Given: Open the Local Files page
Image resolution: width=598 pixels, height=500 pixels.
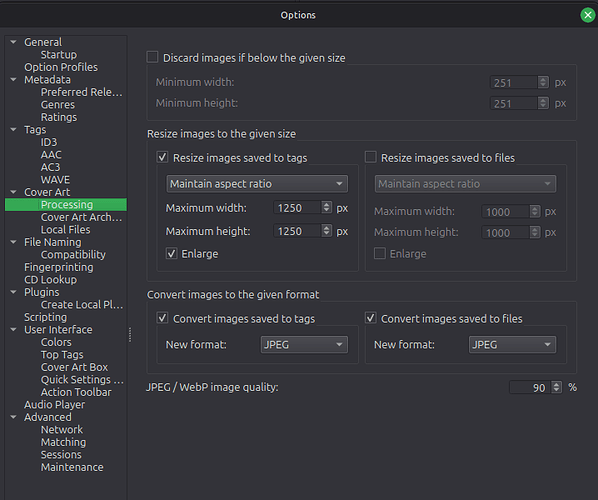Looking at the screenshot, I should (x=66, y=230).
